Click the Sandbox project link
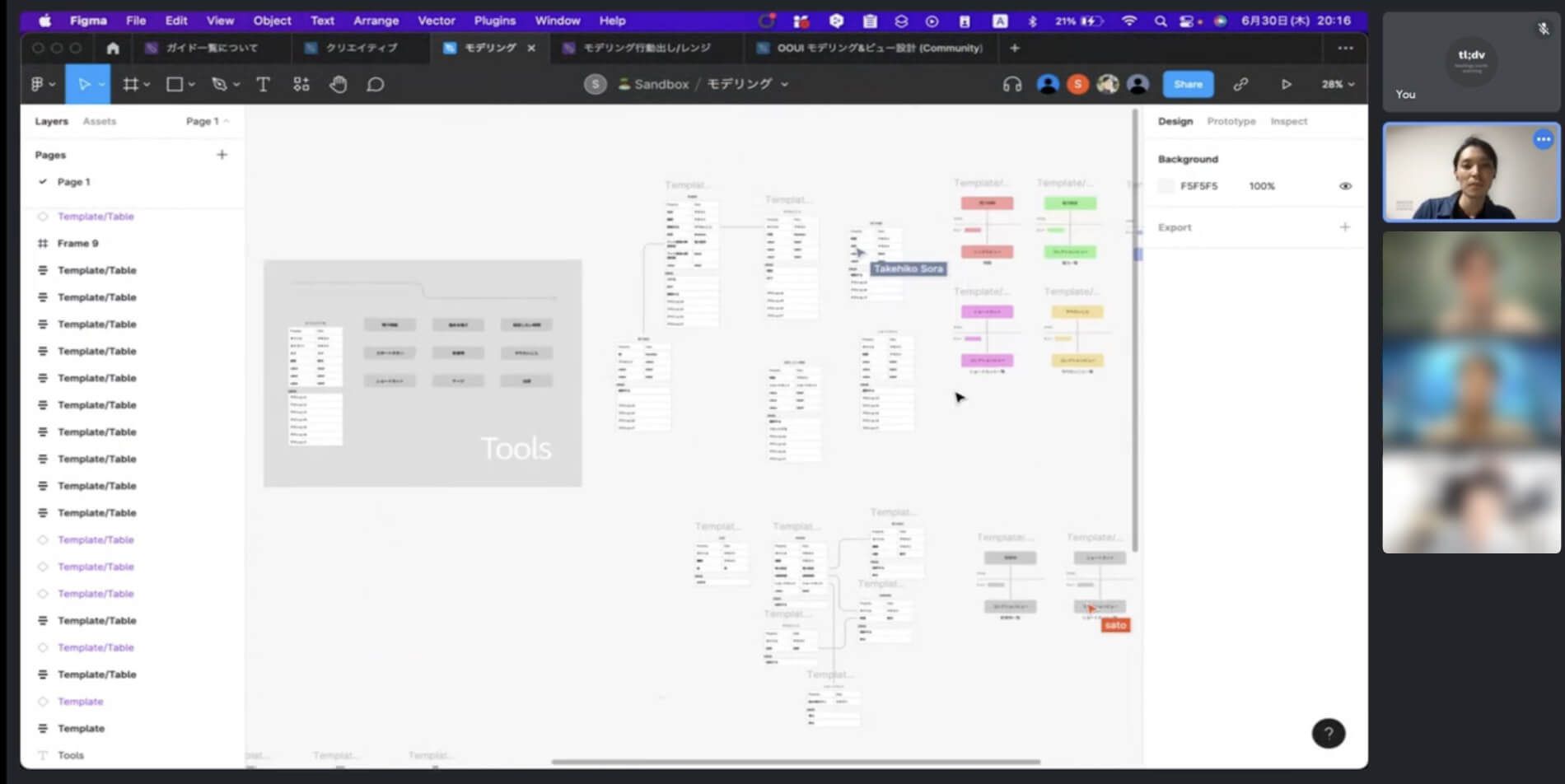1565x784 pixels. (661, 84)
